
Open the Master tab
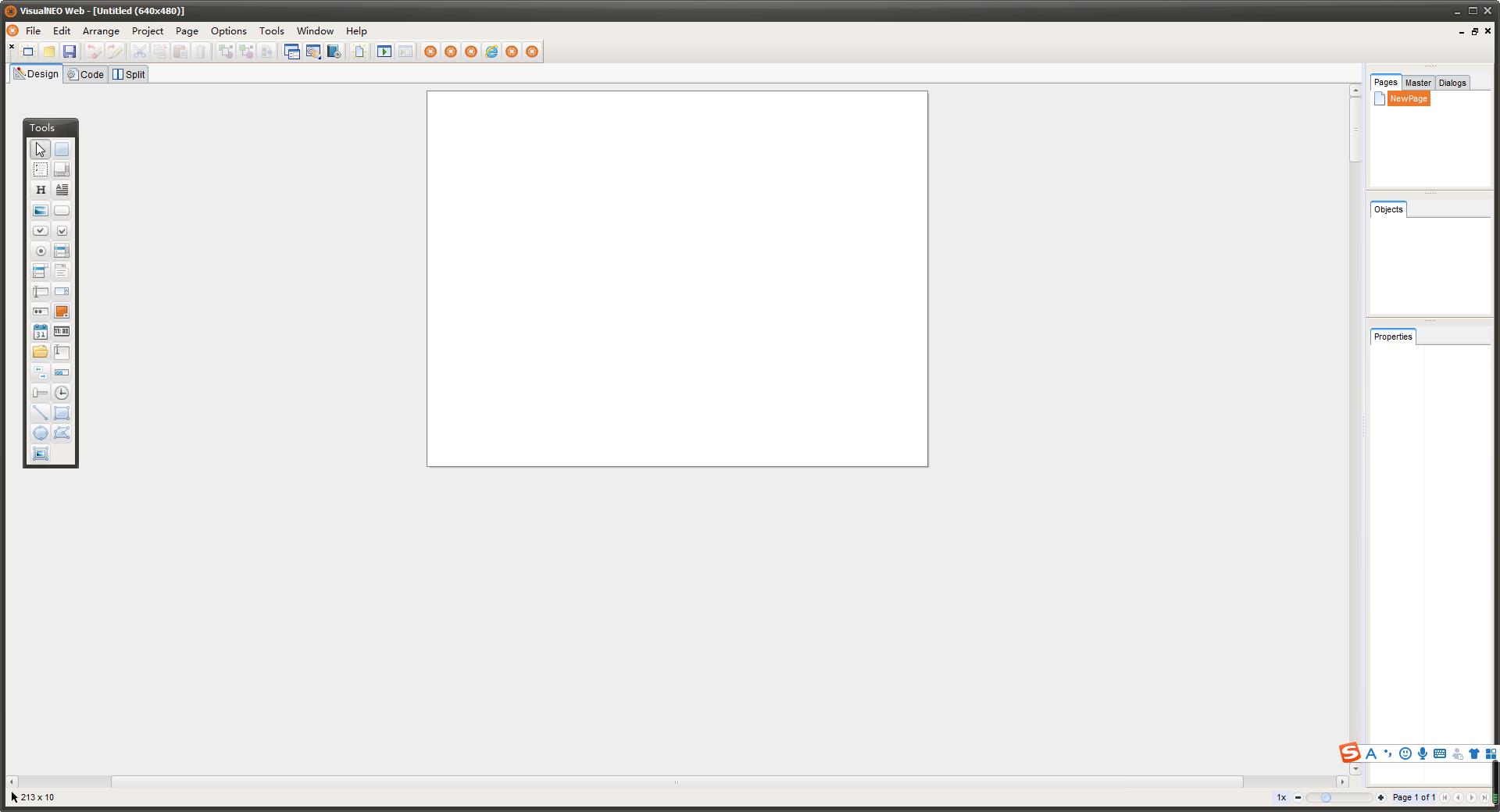[1417, 83]
